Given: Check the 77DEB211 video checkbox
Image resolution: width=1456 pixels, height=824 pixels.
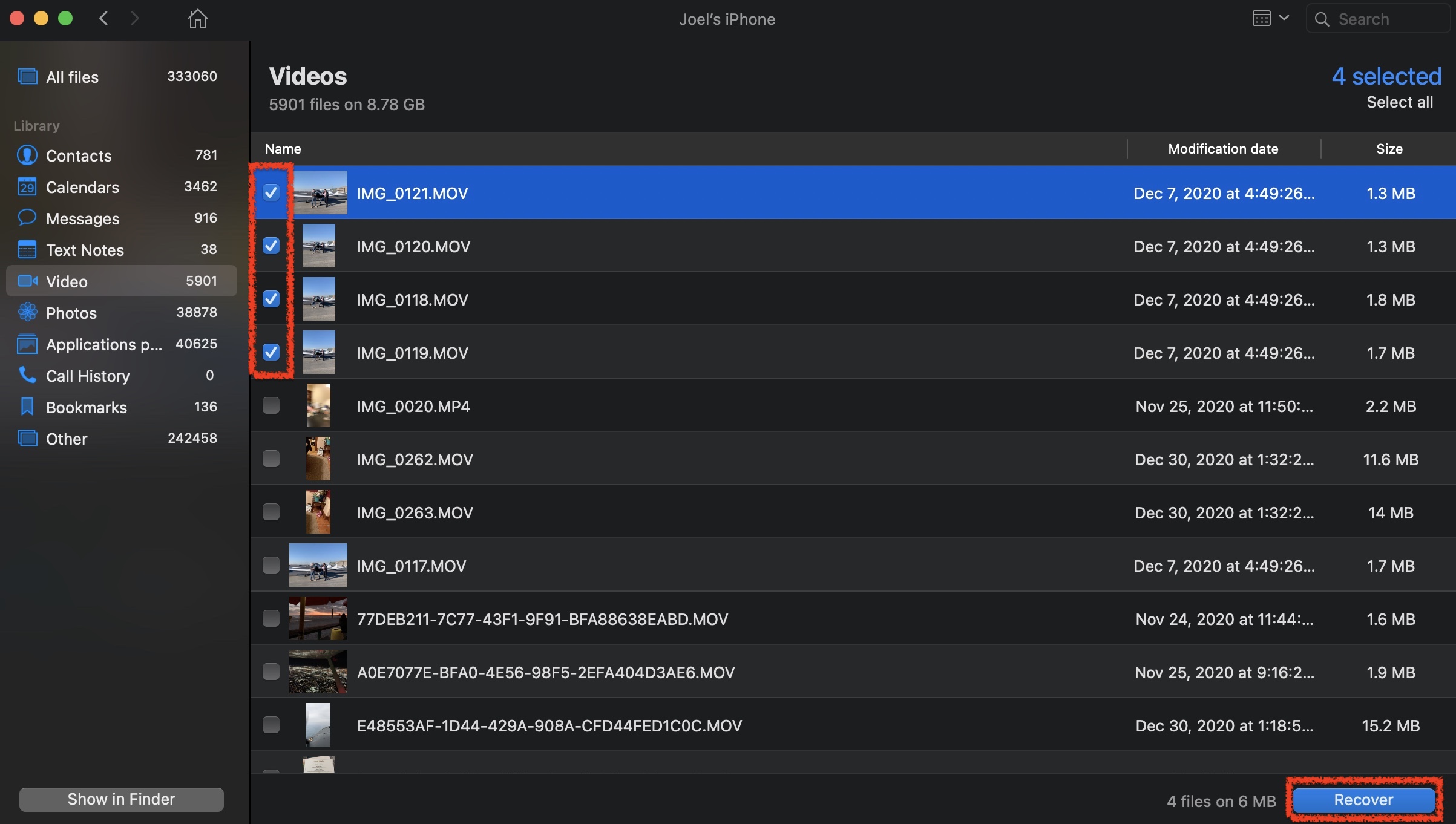Looking at the screenshot, I should click(x=271, y=618).
